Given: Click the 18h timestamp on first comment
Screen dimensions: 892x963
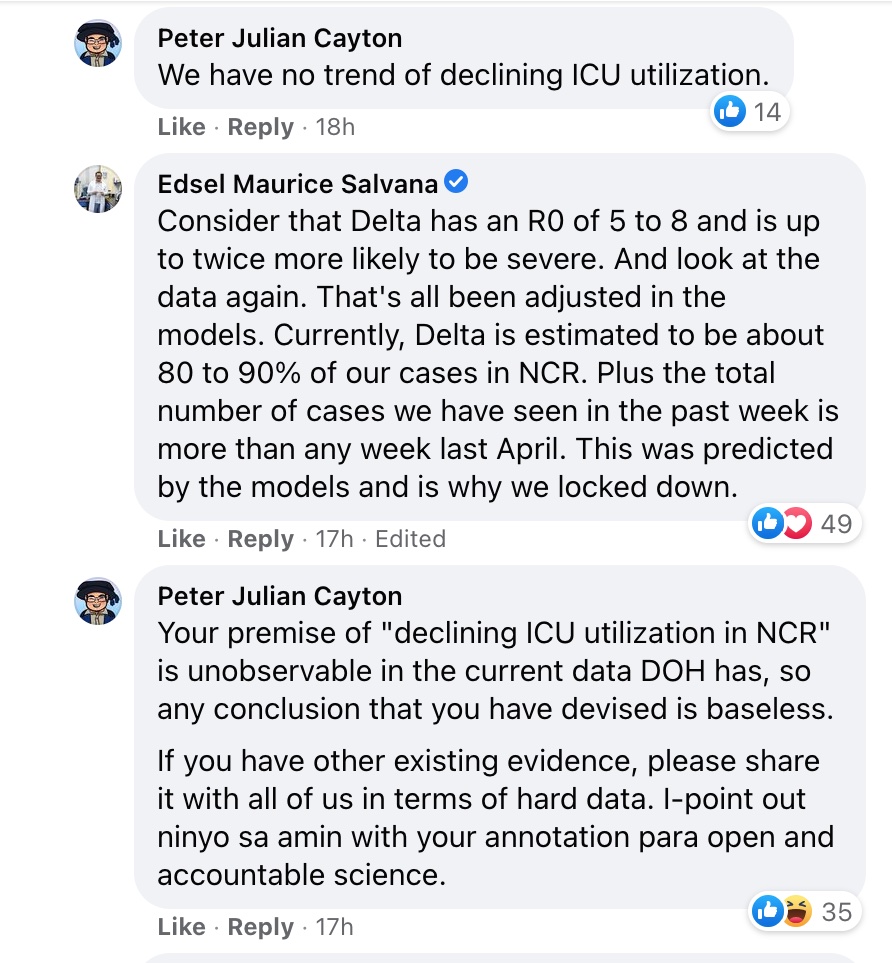Looking at the screenshot, I should (335, 128).
